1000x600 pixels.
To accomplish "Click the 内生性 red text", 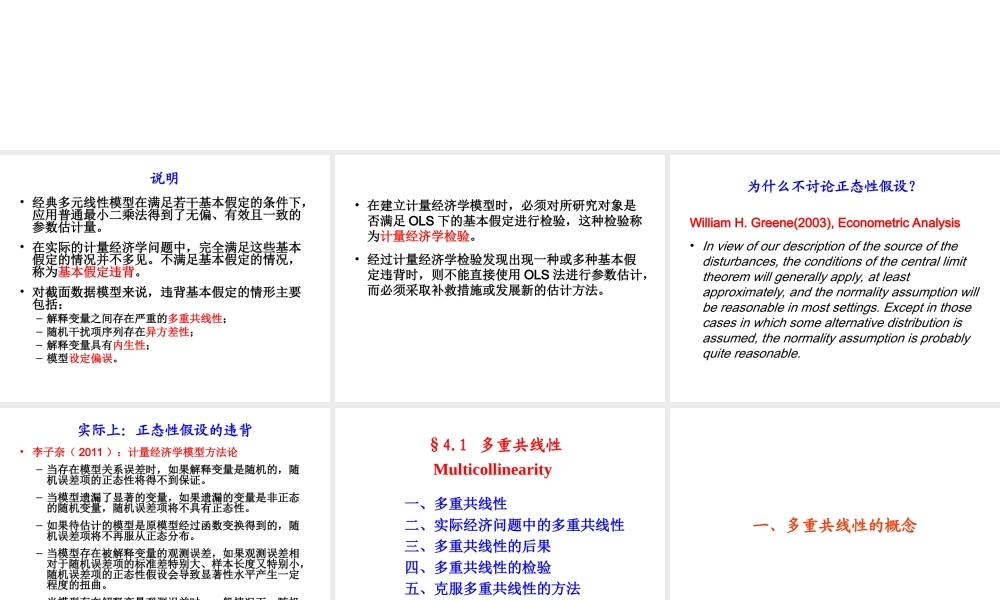I will (x=130, y=345).
